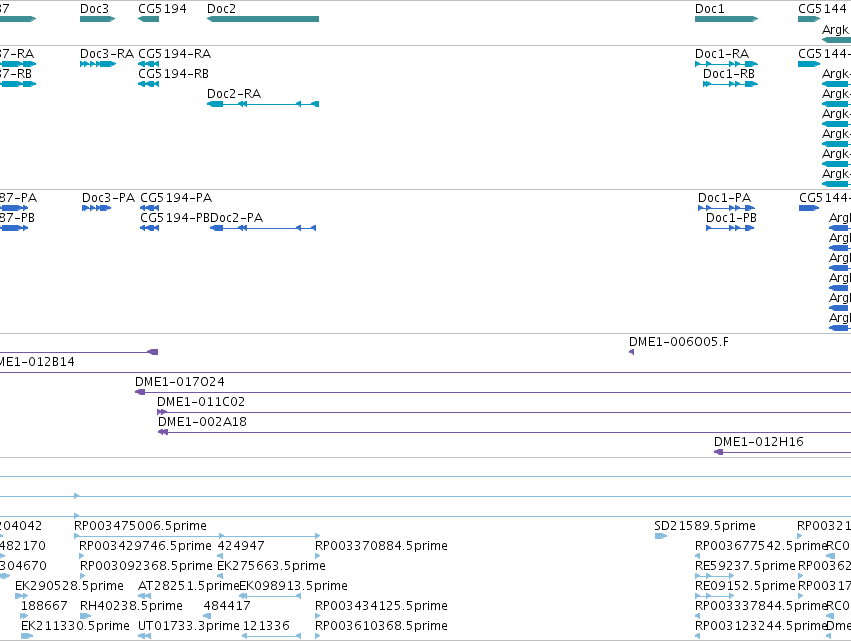Image resolution: width=851 pixels, height=641 pixels.
Task: Click the RP003677542.5prime EST marker
Action: point(697,556)
